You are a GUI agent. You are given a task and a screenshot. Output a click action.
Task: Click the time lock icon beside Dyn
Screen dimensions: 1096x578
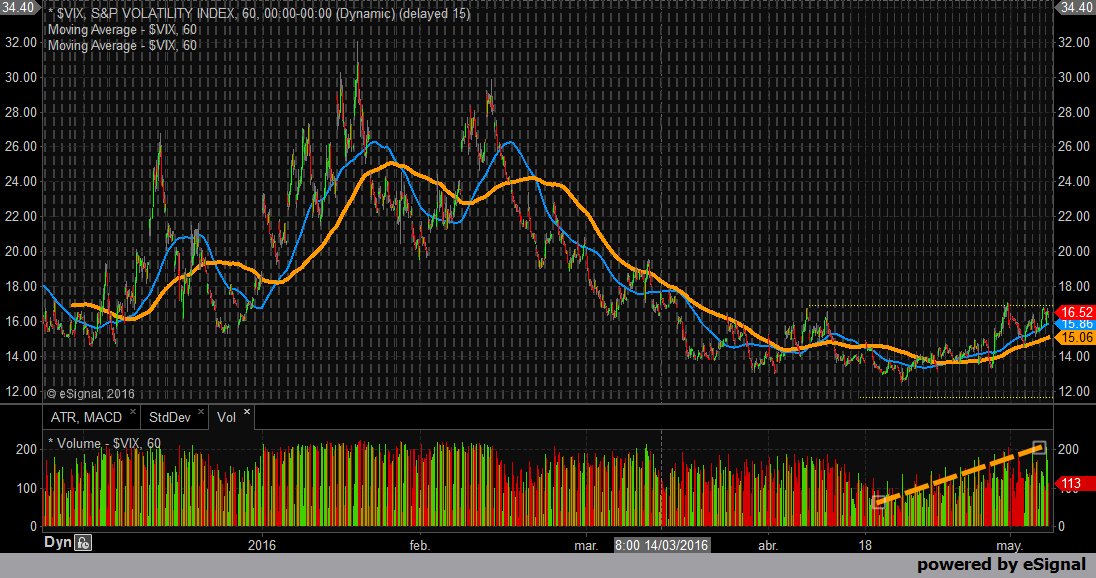click(x=84, y=542)
